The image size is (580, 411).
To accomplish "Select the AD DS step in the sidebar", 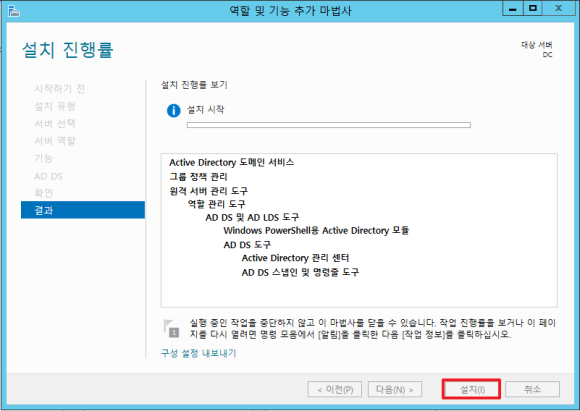I will [48, 176].
